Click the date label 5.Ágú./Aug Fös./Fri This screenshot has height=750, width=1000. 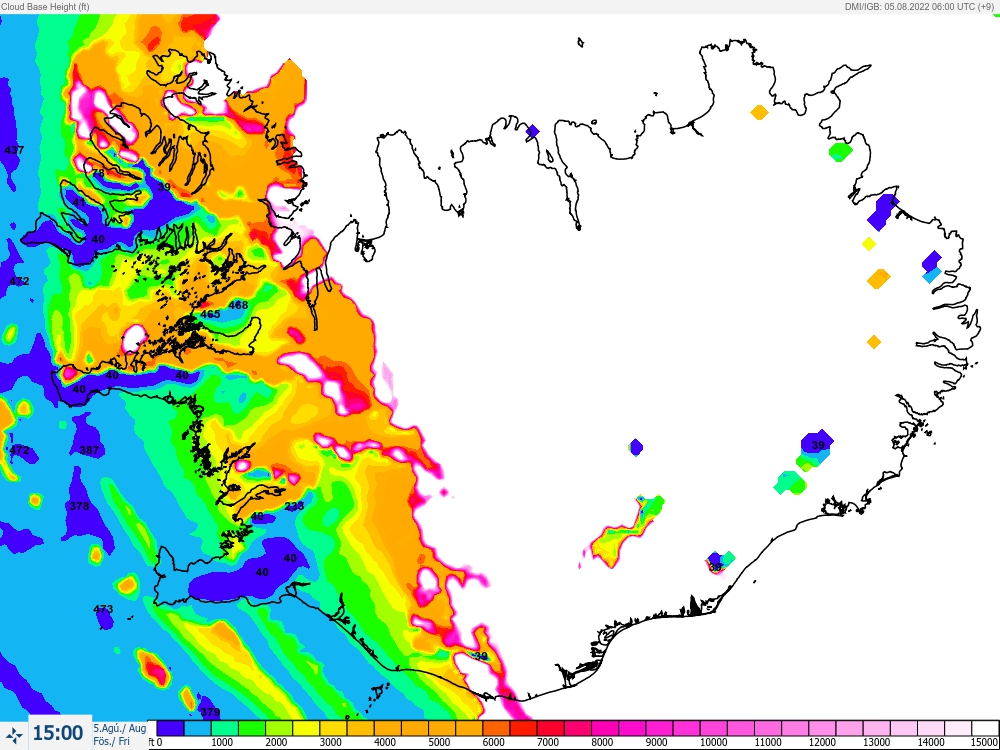pyautogui.click(x=119, y=735)
